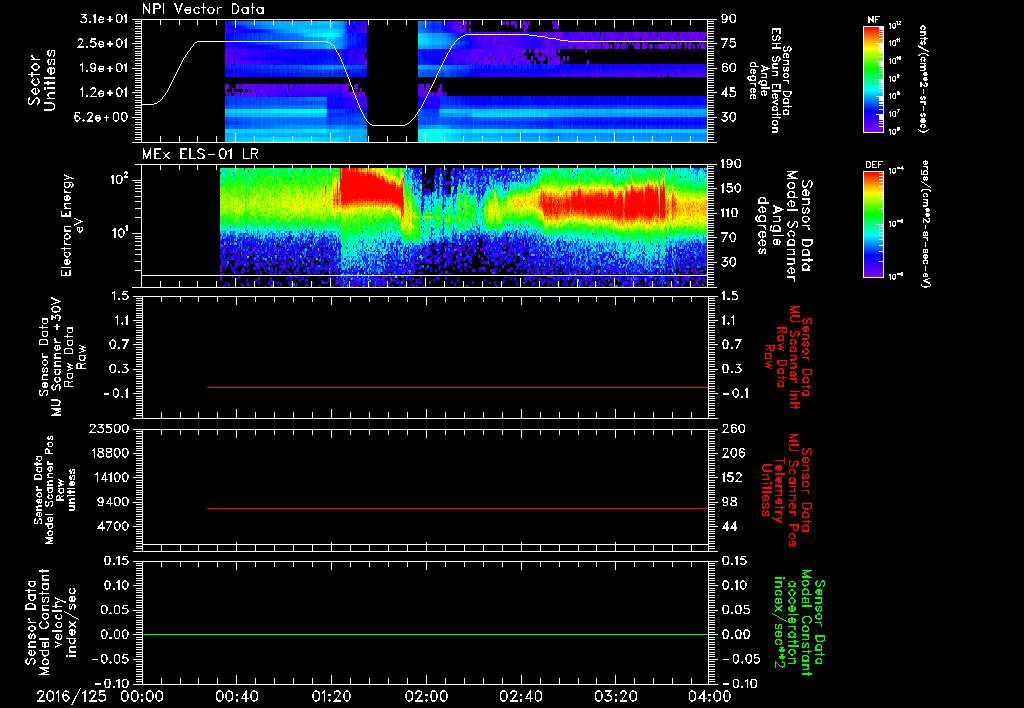Click the "Sector Unitless" axis label
1024x708 pixels.
tap(42, 80)
